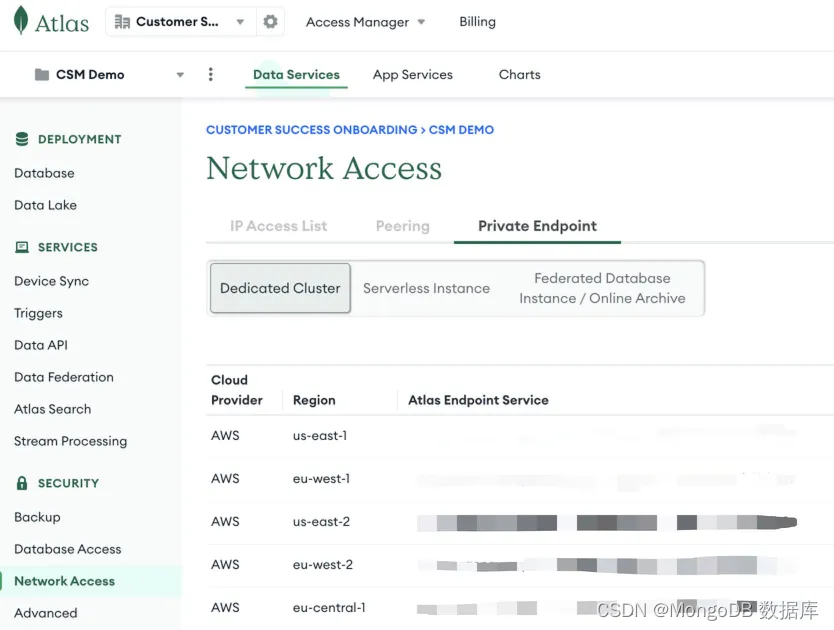Image resolution: width=834 pixels, height=630 pixels.
Task: Open Device Sync in sidebar
Action: coord(52,281)
